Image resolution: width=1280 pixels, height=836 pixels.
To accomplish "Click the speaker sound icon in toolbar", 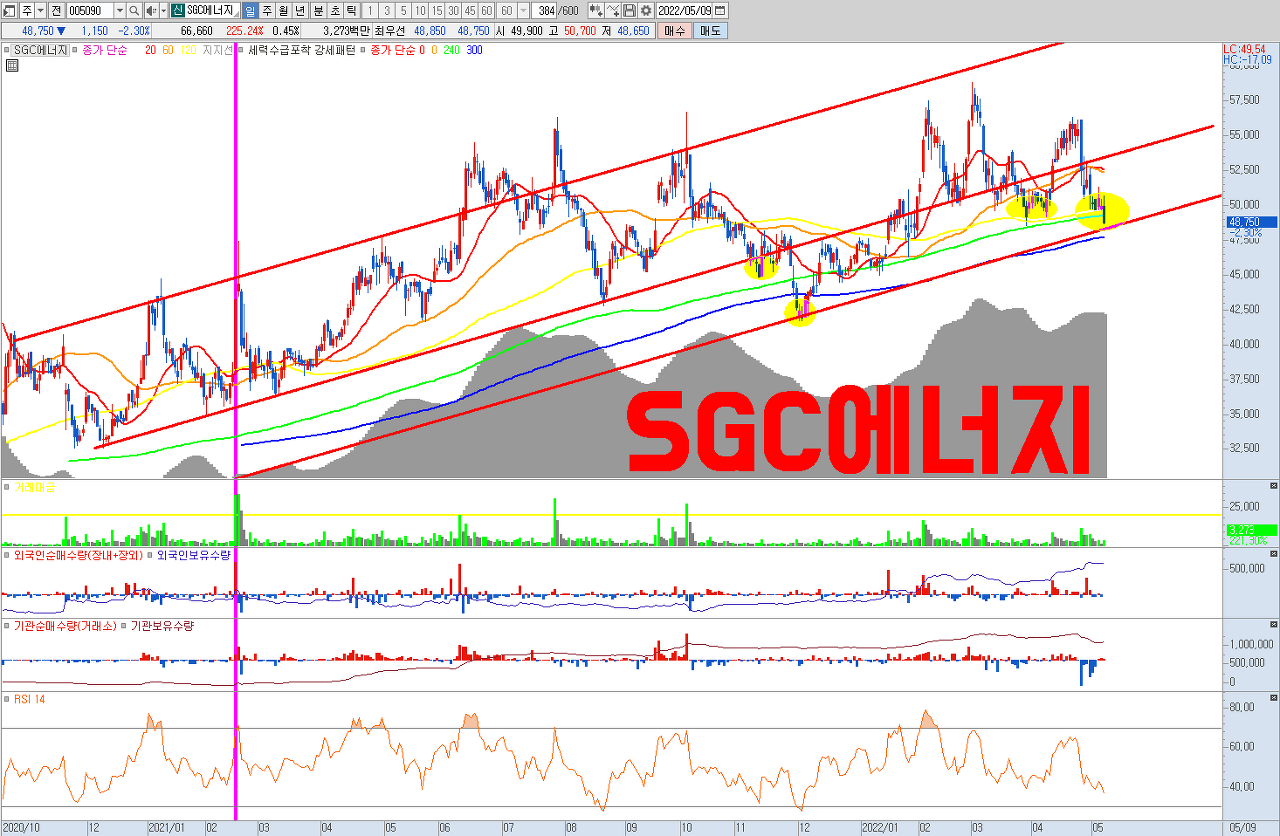I will tap(150, 10).
